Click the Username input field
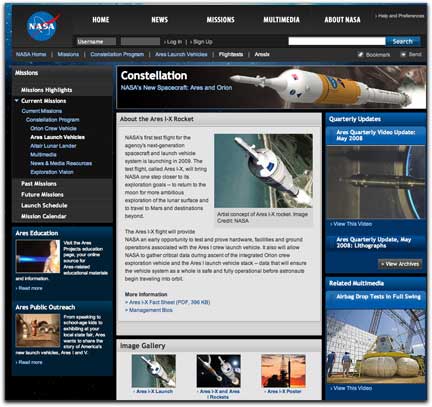Image resolution: width=432 pixels, height=407 pixels. pos(96,42)
